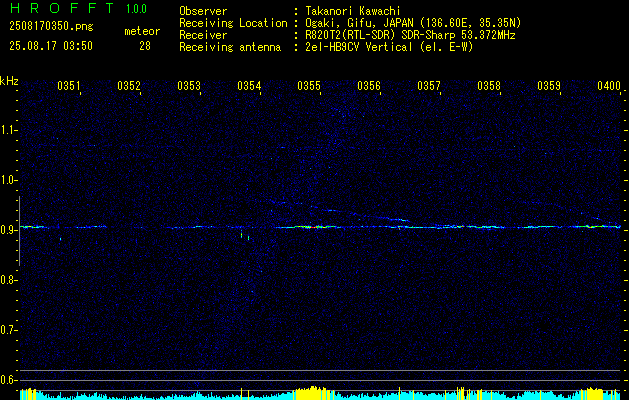Screen dimensions: 629x400
Task: Click the 0355 time marker
Action: [x=309, y=85]
